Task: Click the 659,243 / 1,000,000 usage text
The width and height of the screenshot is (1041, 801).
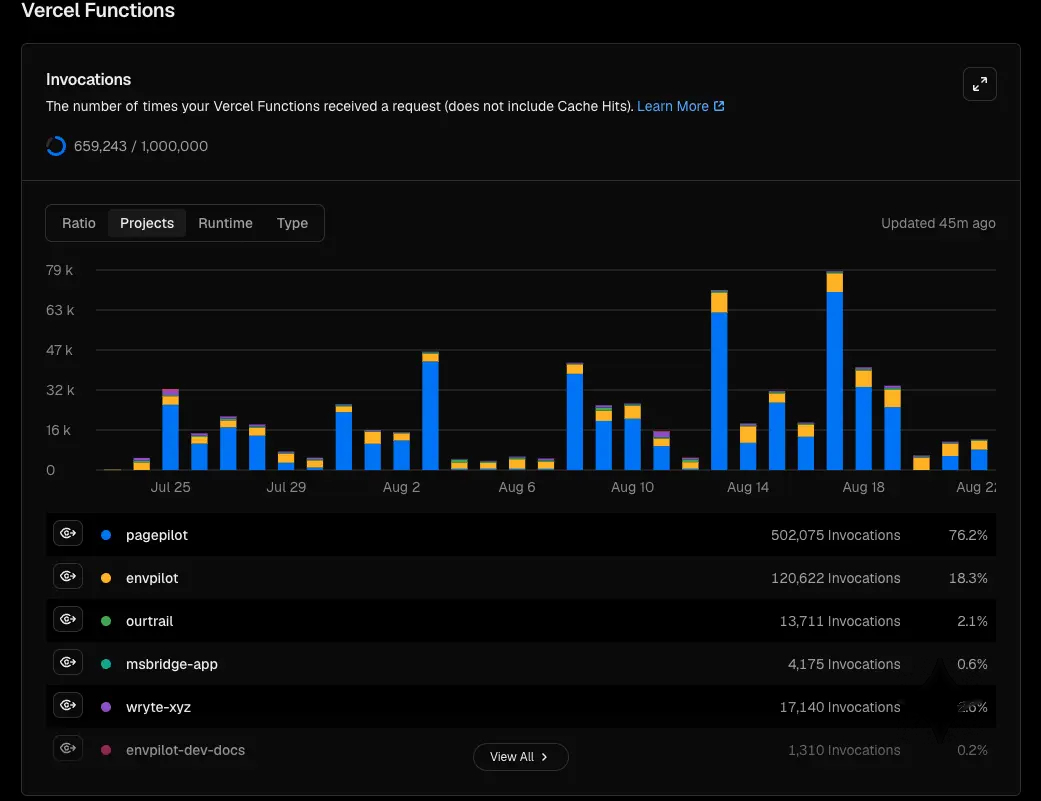Action: pyautogui.click(x=141, y=146)
